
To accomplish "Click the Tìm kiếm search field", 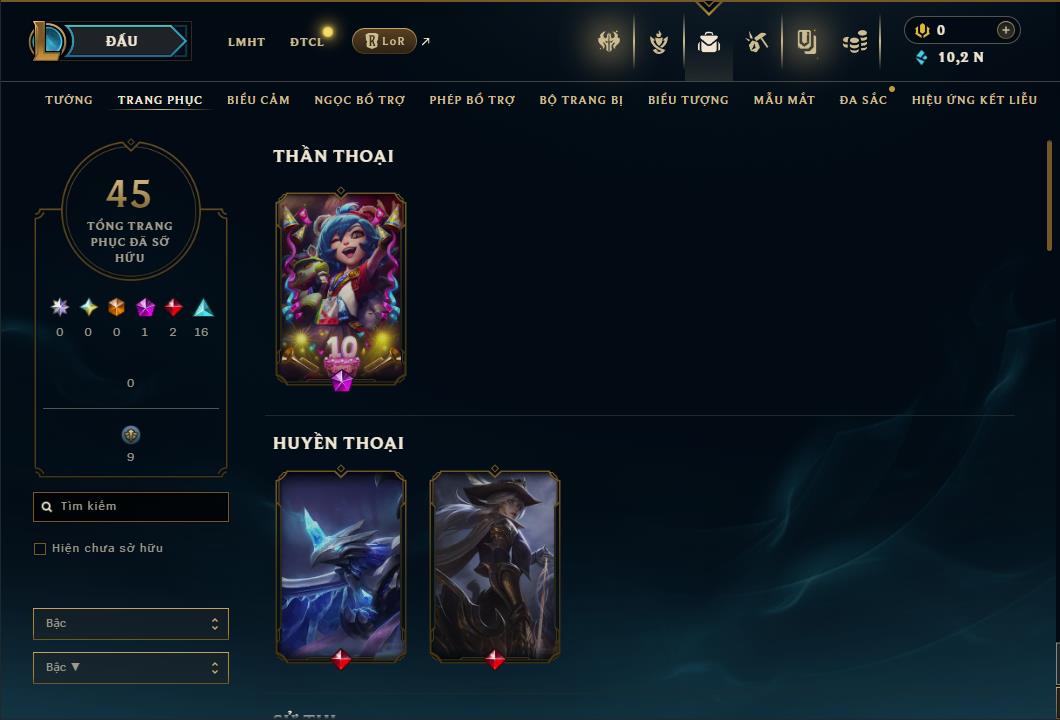I will pyautogui.click(x=131, y=506).
